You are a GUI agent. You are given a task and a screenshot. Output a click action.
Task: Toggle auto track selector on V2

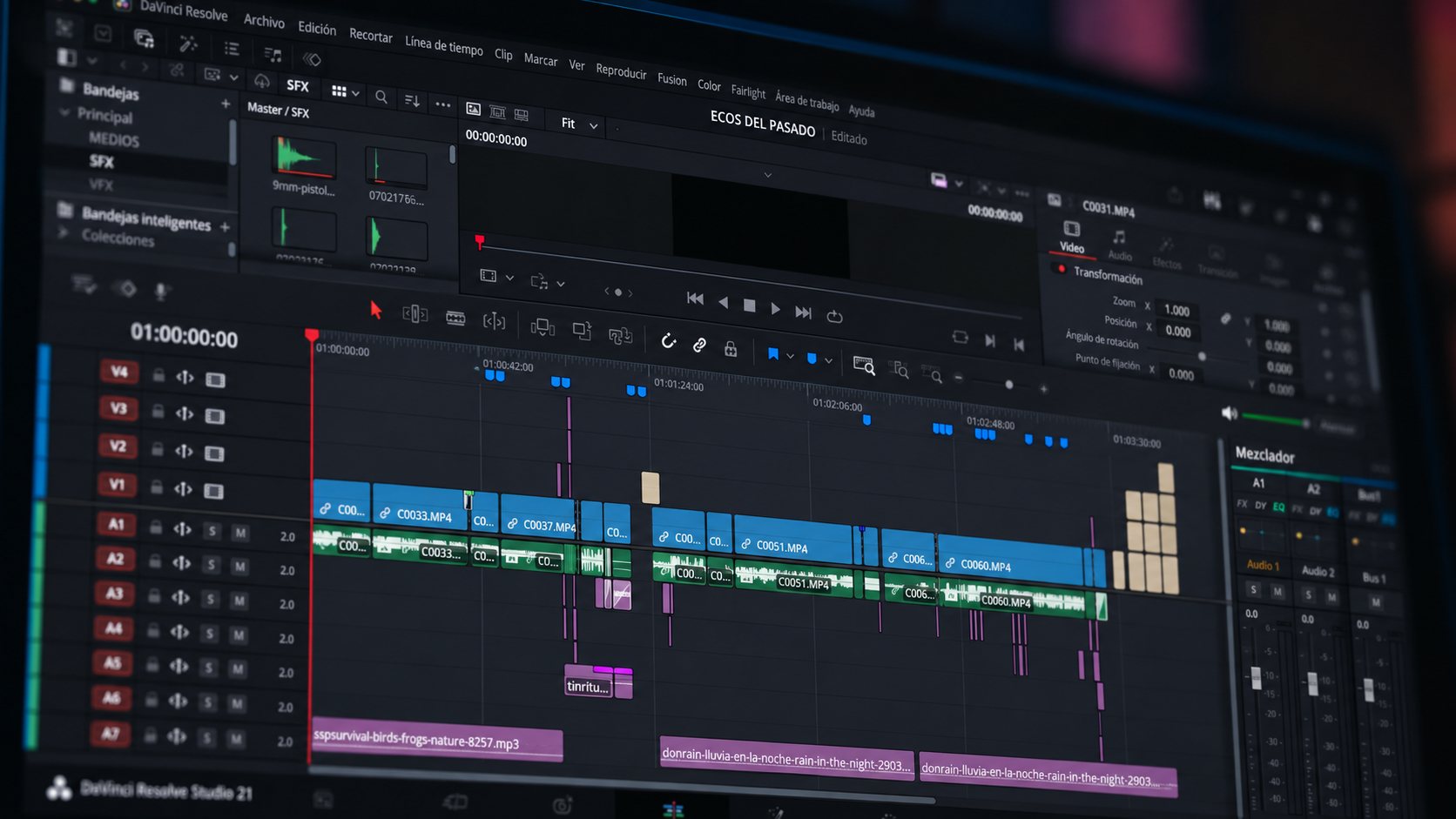click(185, 450)
